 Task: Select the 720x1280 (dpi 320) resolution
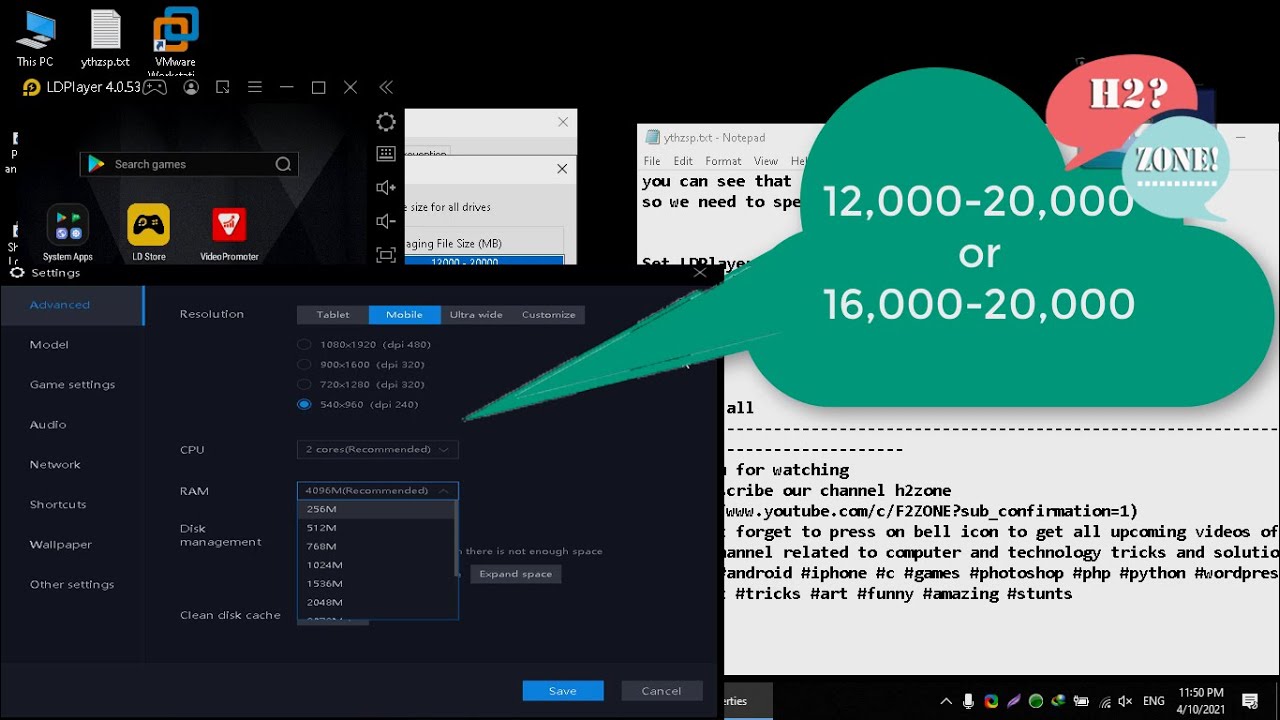tap(362, 384)
